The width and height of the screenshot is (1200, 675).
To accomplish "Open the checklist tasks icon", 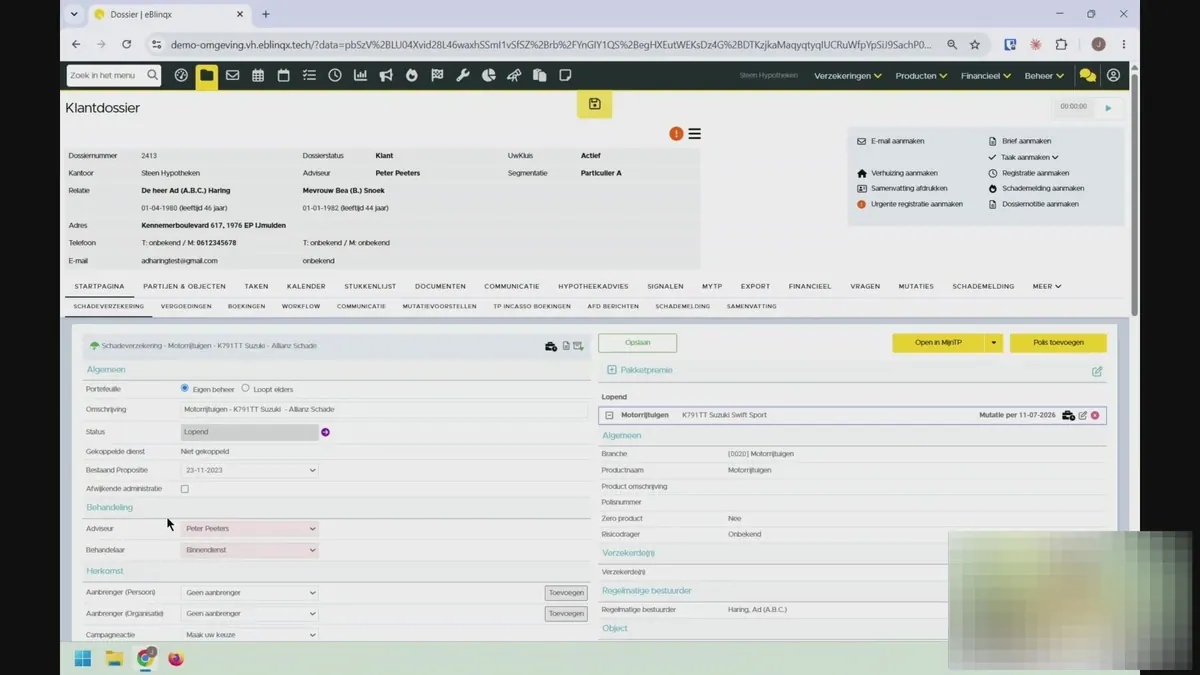I will [309, 75].
